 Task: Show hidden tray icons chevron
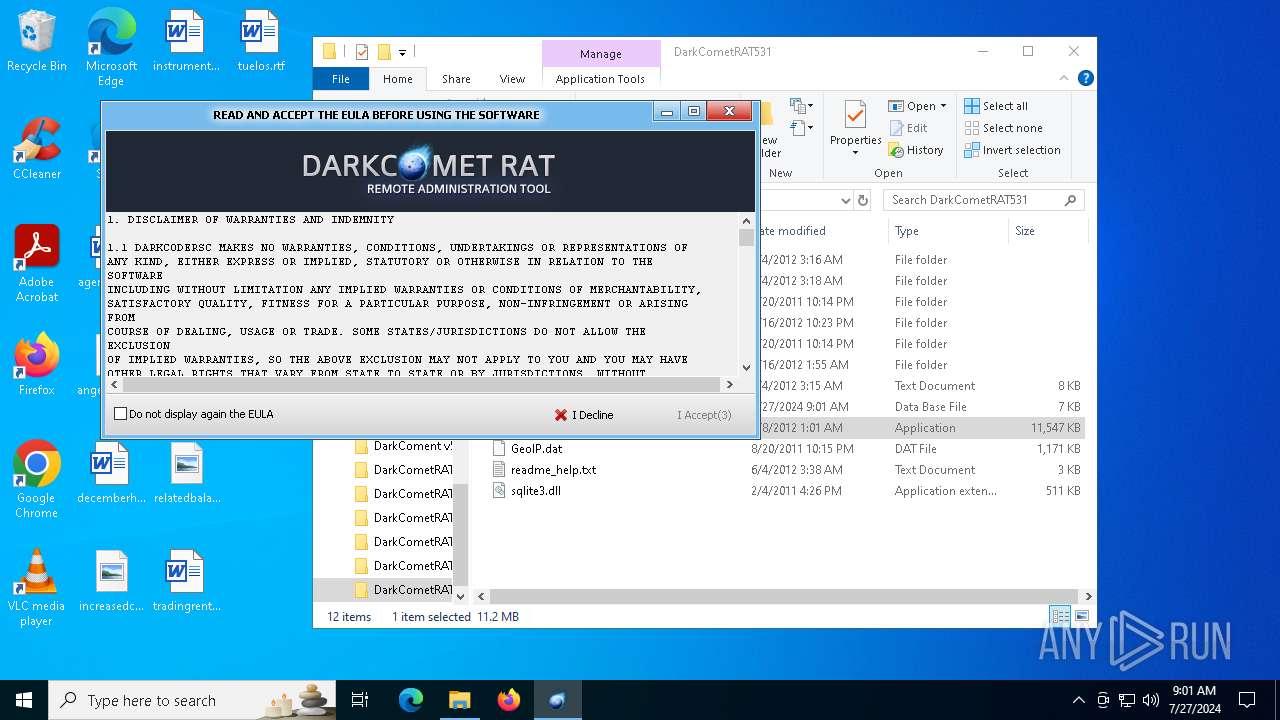(1078, 700)
